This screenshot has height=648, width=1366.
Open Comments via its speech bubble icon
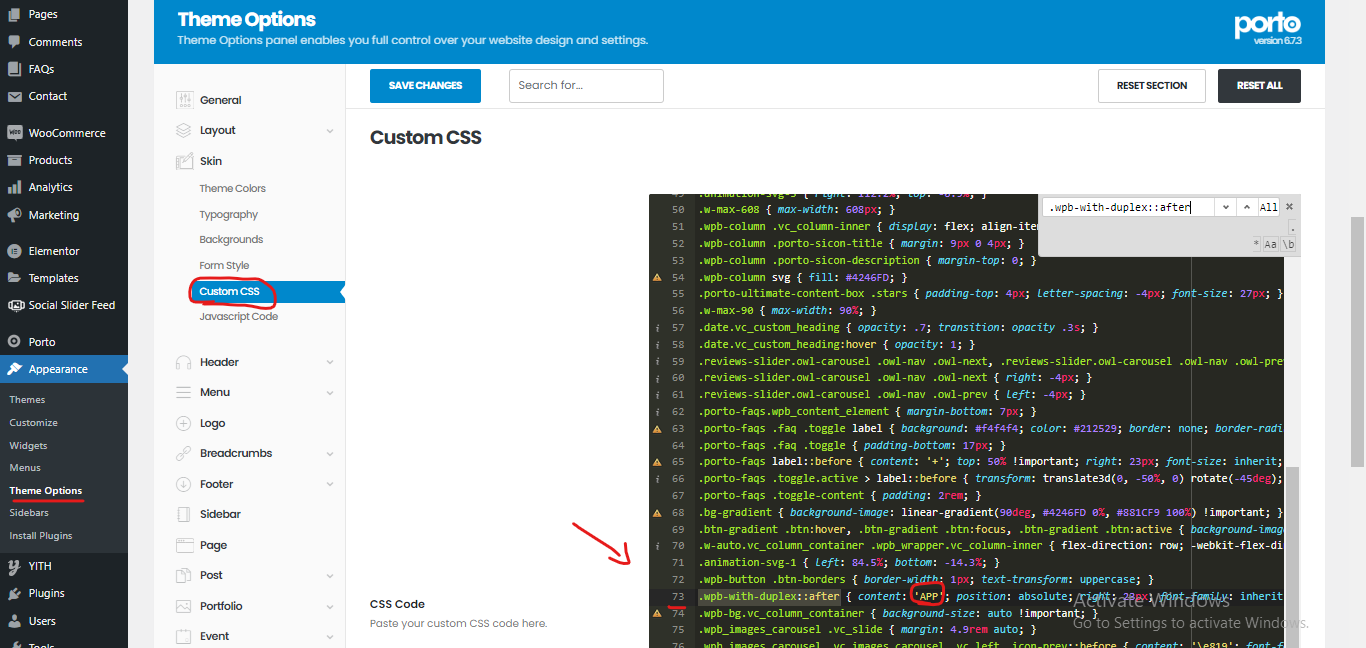(x=14, y=42)
